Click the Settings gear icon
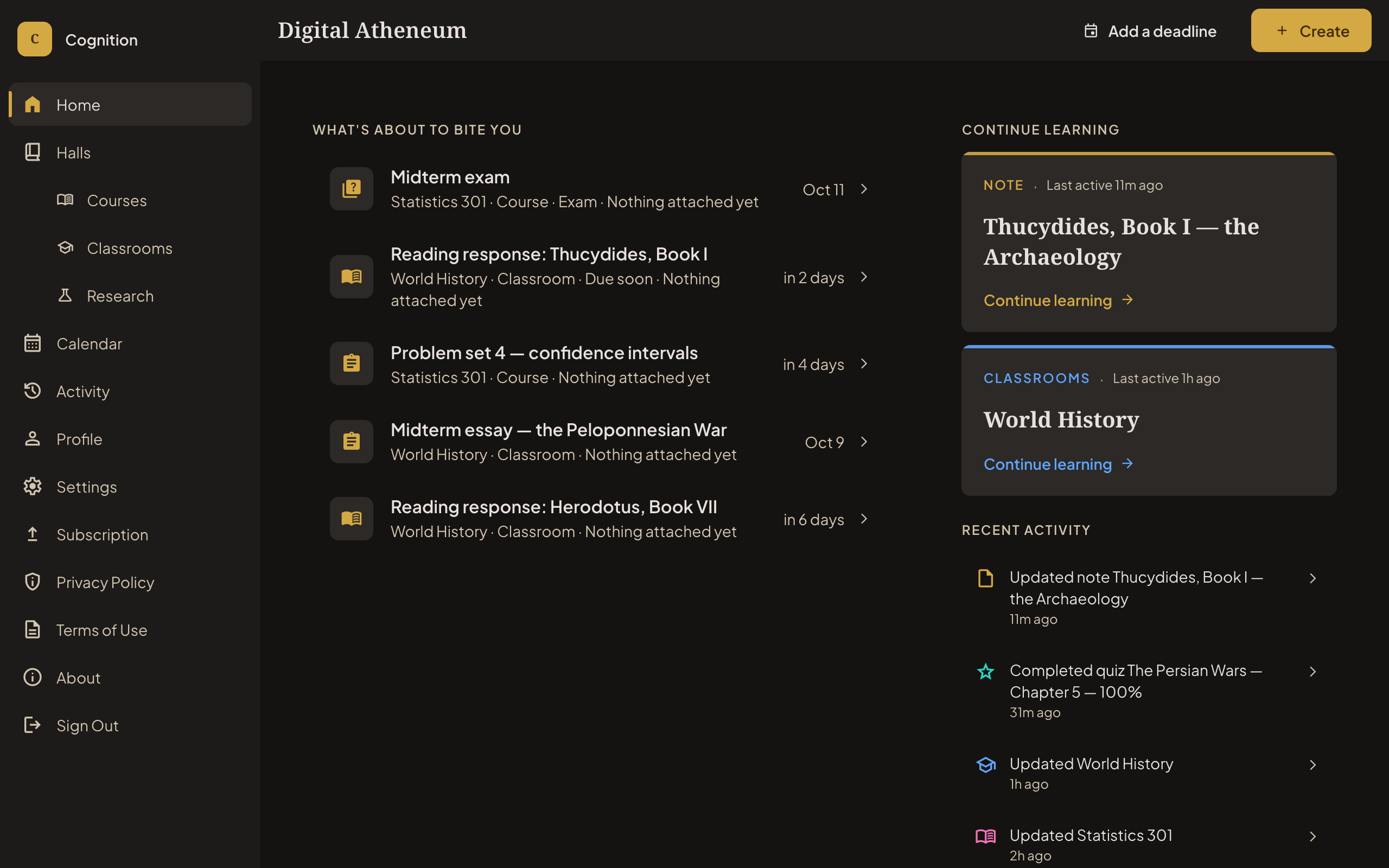1389x868 pixels. [32, 486]
